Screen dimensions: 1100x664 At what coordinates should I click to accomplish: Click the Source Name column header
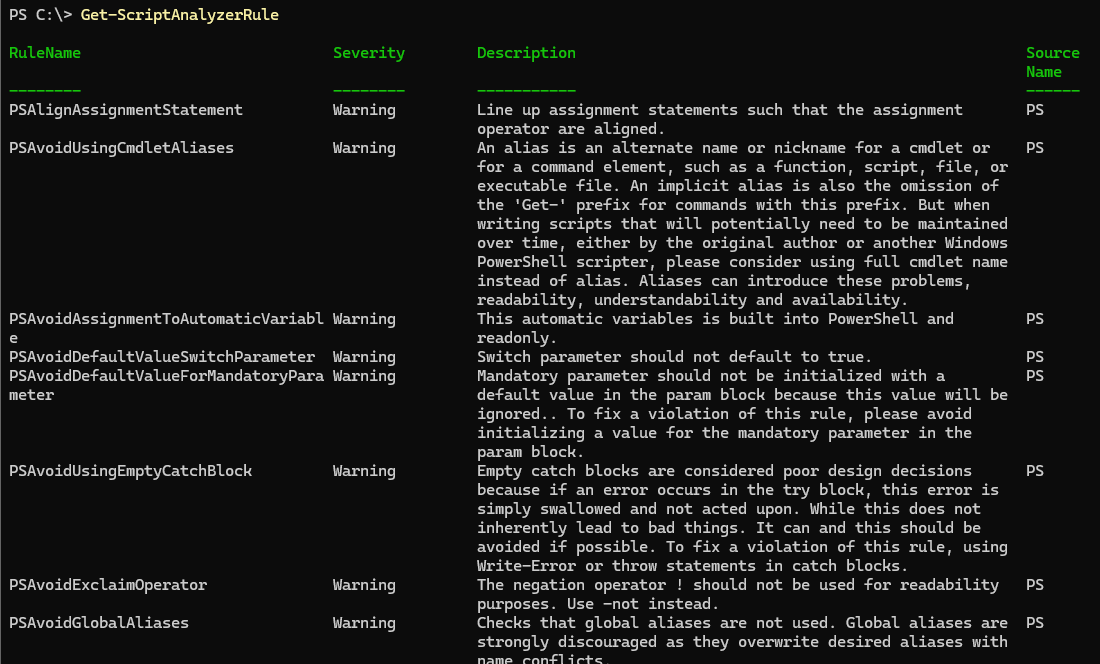coord(1052,62)
